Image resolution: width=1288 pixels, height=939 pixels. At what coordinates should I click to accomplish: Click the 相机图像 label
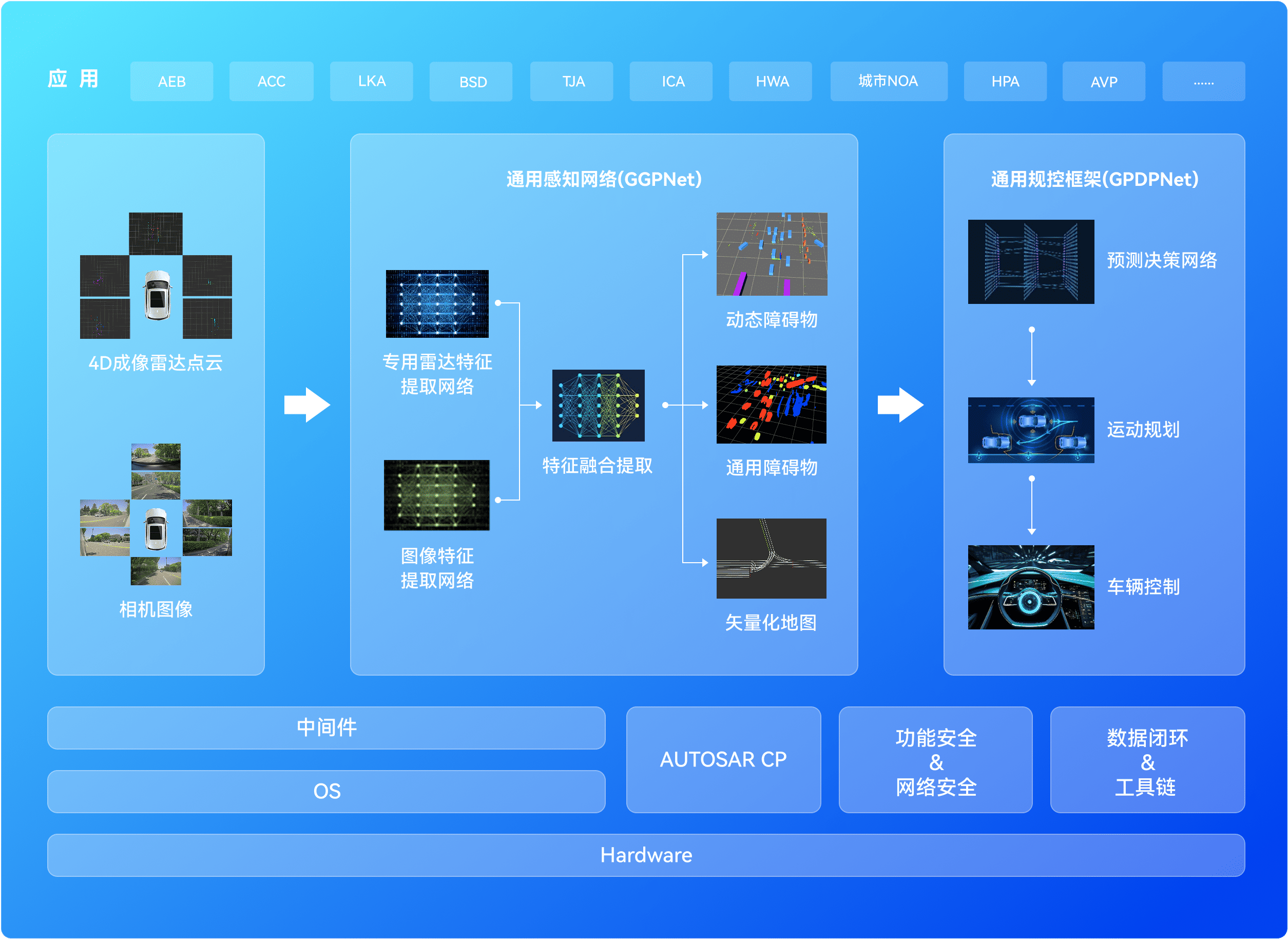pos(156,609)
